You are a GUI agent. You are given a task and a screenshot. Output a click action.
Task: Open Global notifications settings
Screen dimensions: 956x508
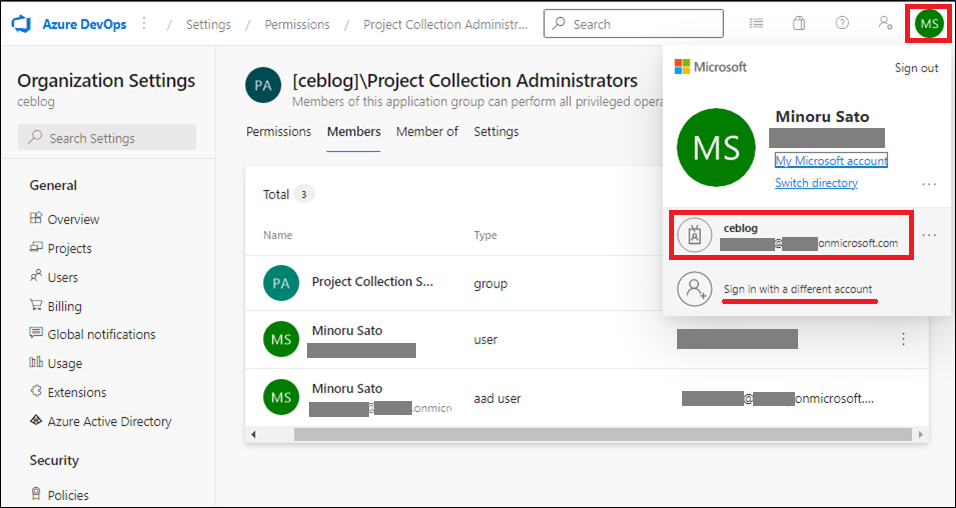pyautogui.click(x=101, y=334)
